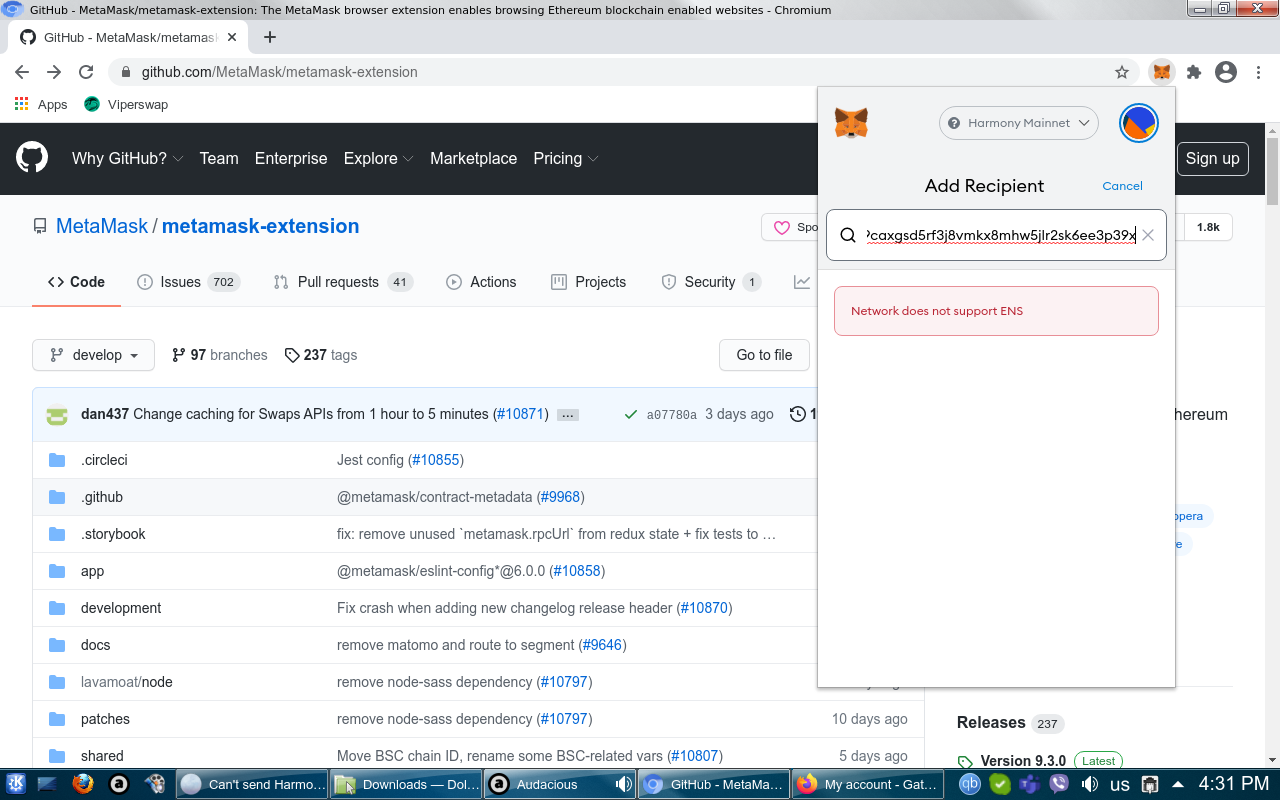
Task: Go forward in browser history
Action: coord(54,72)
